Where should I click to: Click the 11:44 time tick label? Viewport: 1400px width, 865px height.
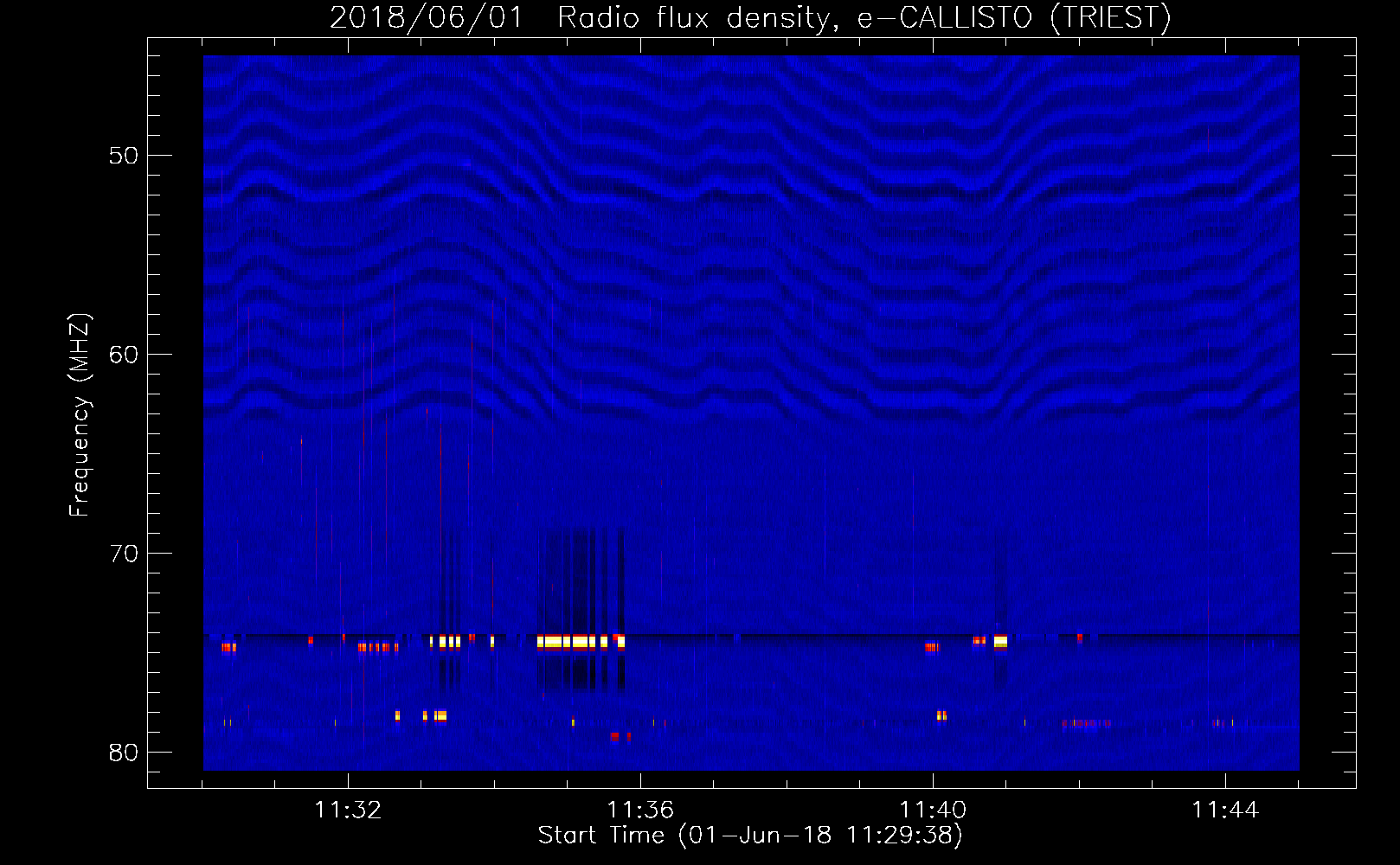coord(1225,811)
